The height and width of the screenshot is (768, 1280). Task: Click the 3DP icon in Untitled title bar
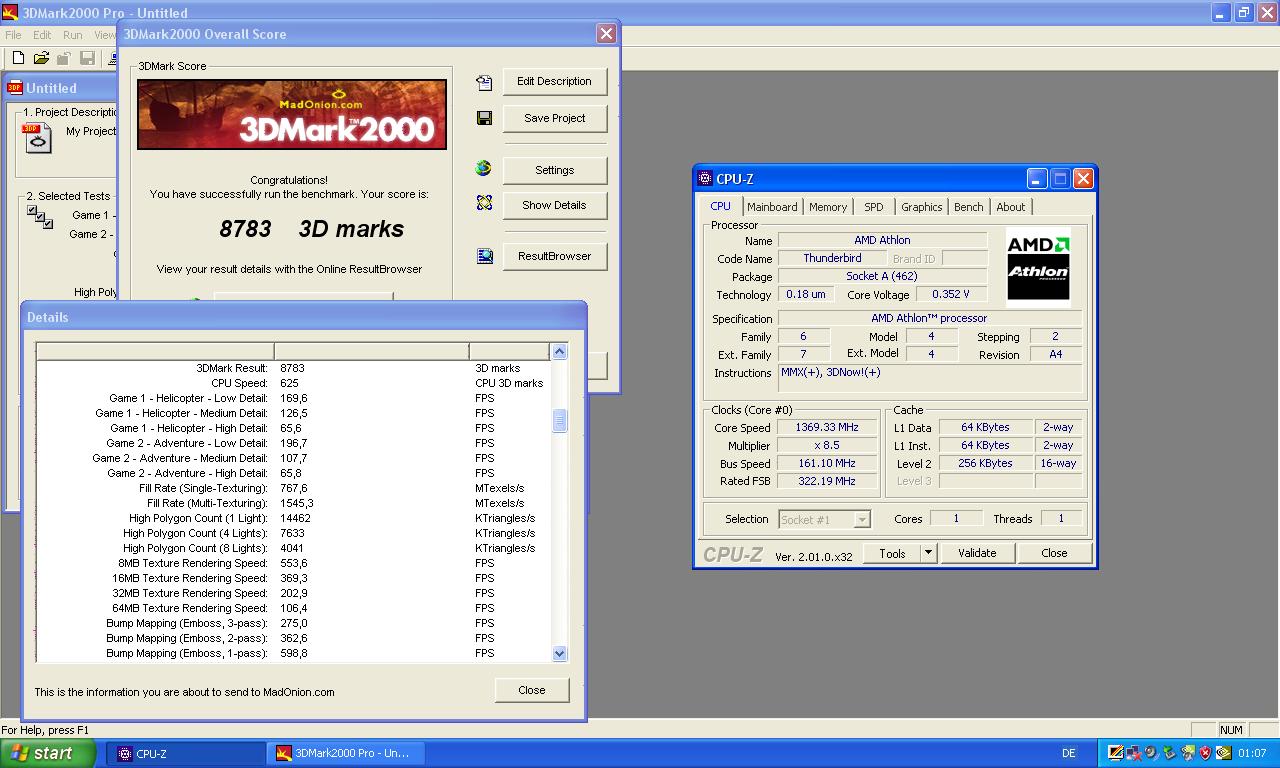click(x=15, y=88)
